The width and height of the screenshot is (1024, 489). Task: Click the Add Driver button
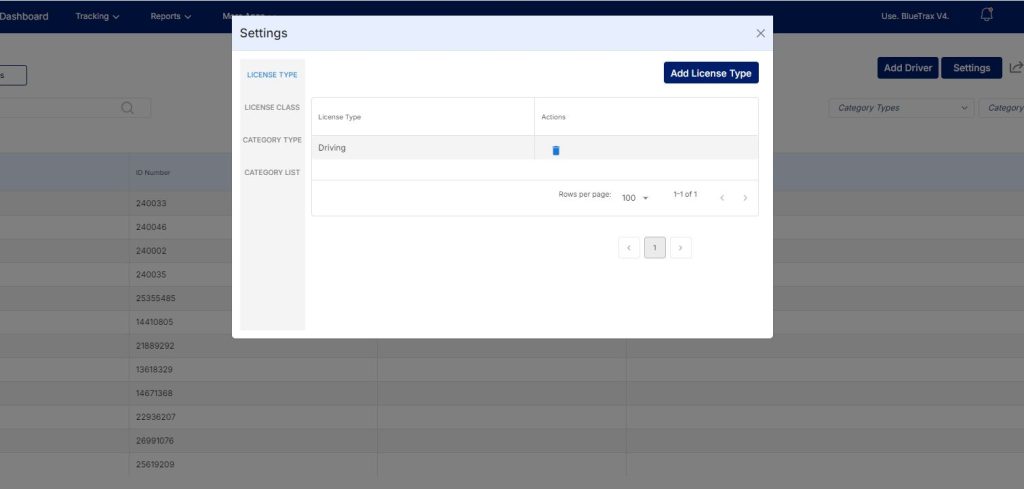pos(907,68)
